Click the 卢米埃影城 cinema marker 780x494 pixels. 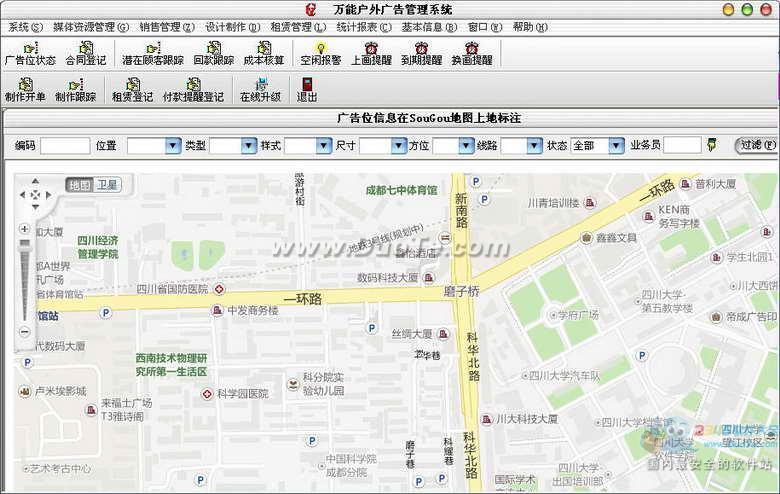(24, 392)
